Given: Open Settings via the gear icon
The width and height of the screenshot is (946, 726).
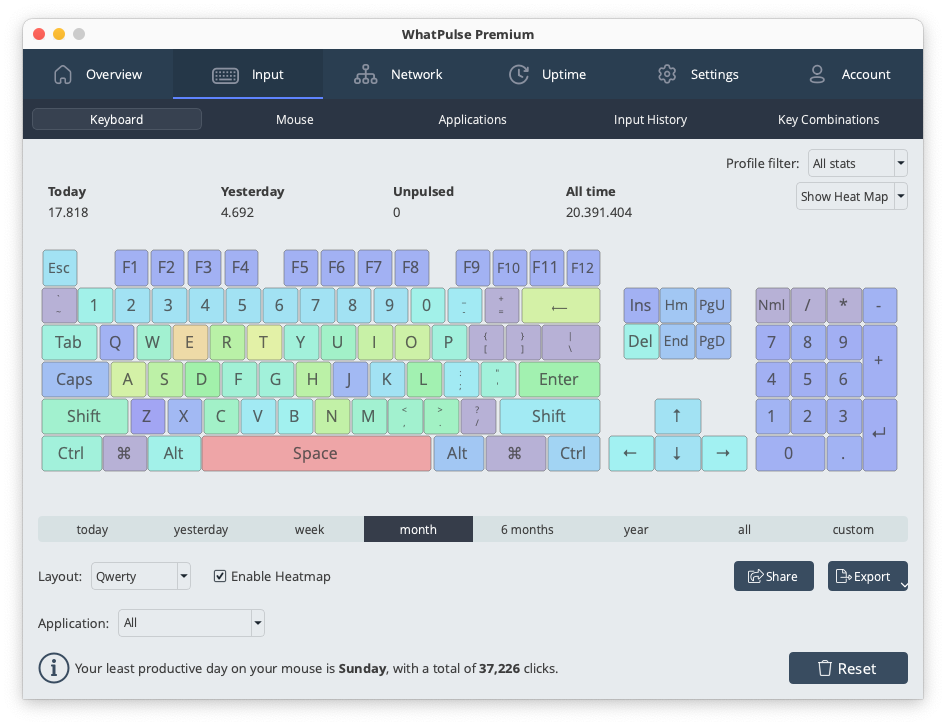Looking at the screenshot, I should [x=667, y=74].
